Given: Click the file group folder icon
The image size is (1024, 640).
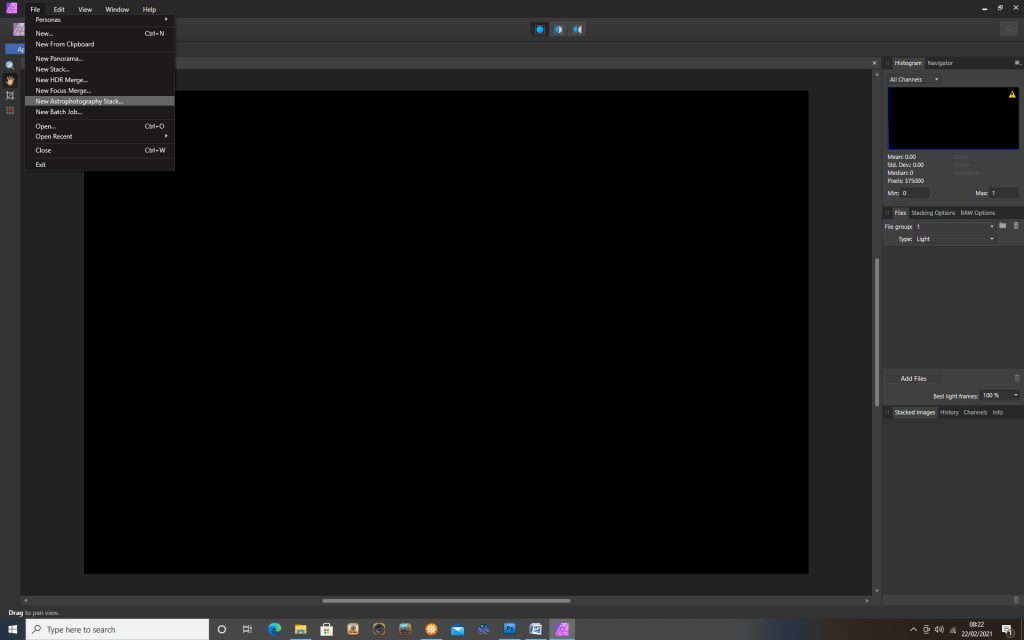Looking at the screenshot, I should (1002, 226).
